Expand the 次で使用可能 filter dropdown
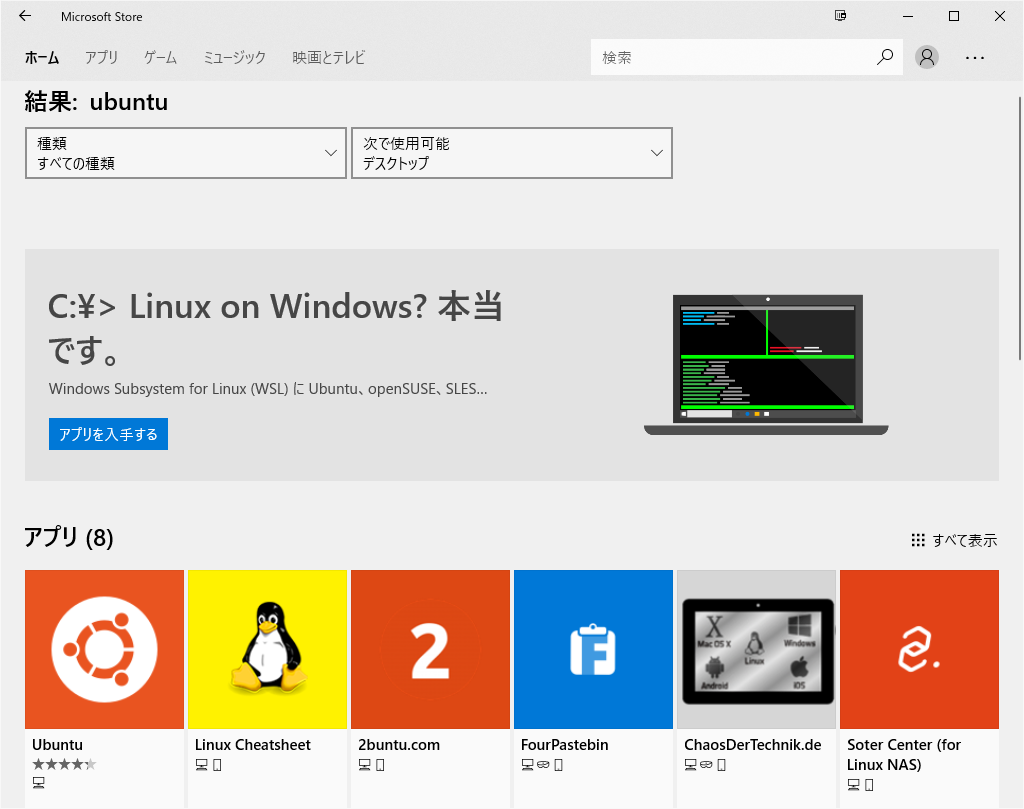Screen dimensions: 1024x809 click(x=512, y=153)
